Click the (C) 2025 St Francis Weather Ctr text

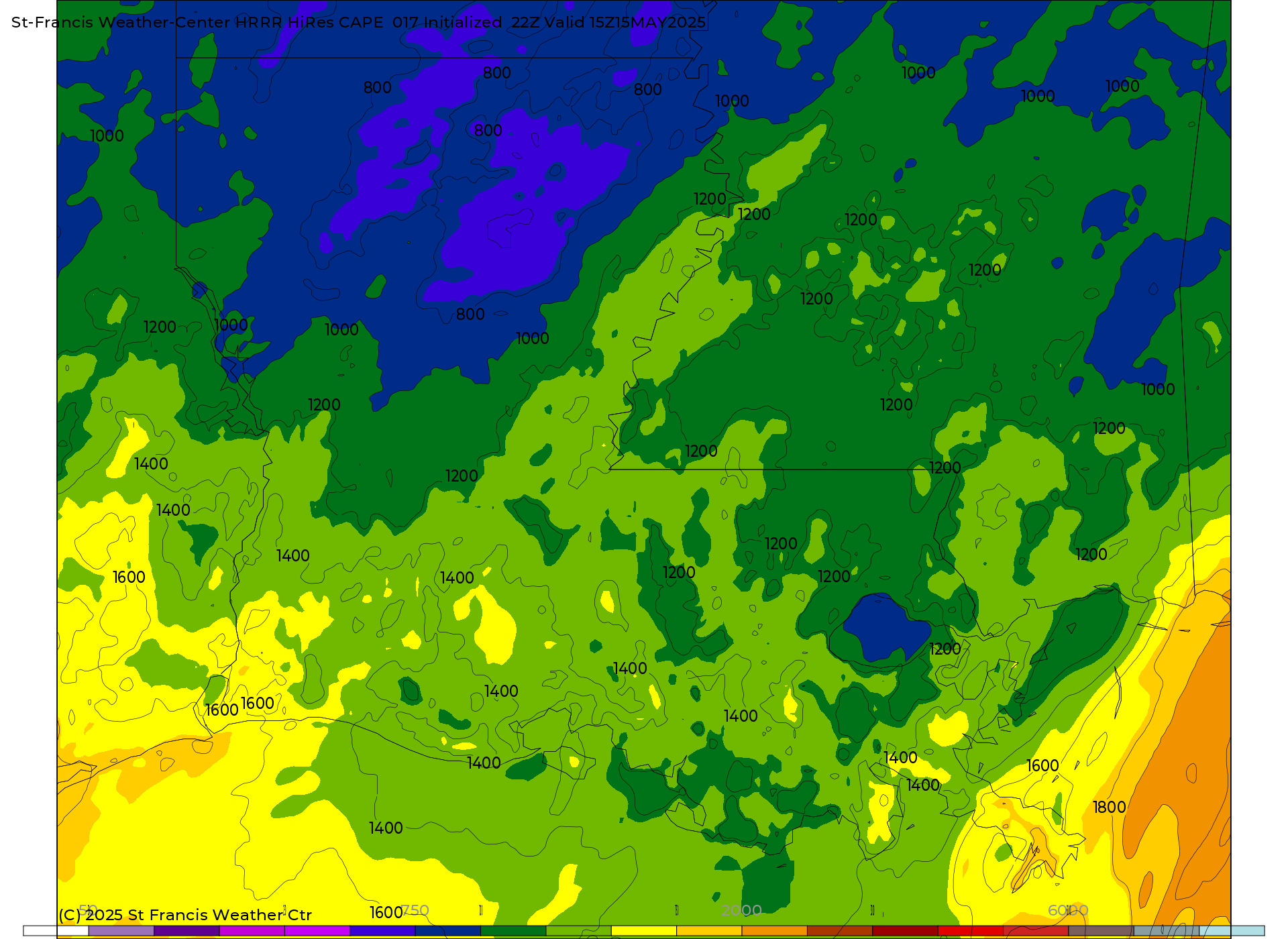click(x=185, y=915)
